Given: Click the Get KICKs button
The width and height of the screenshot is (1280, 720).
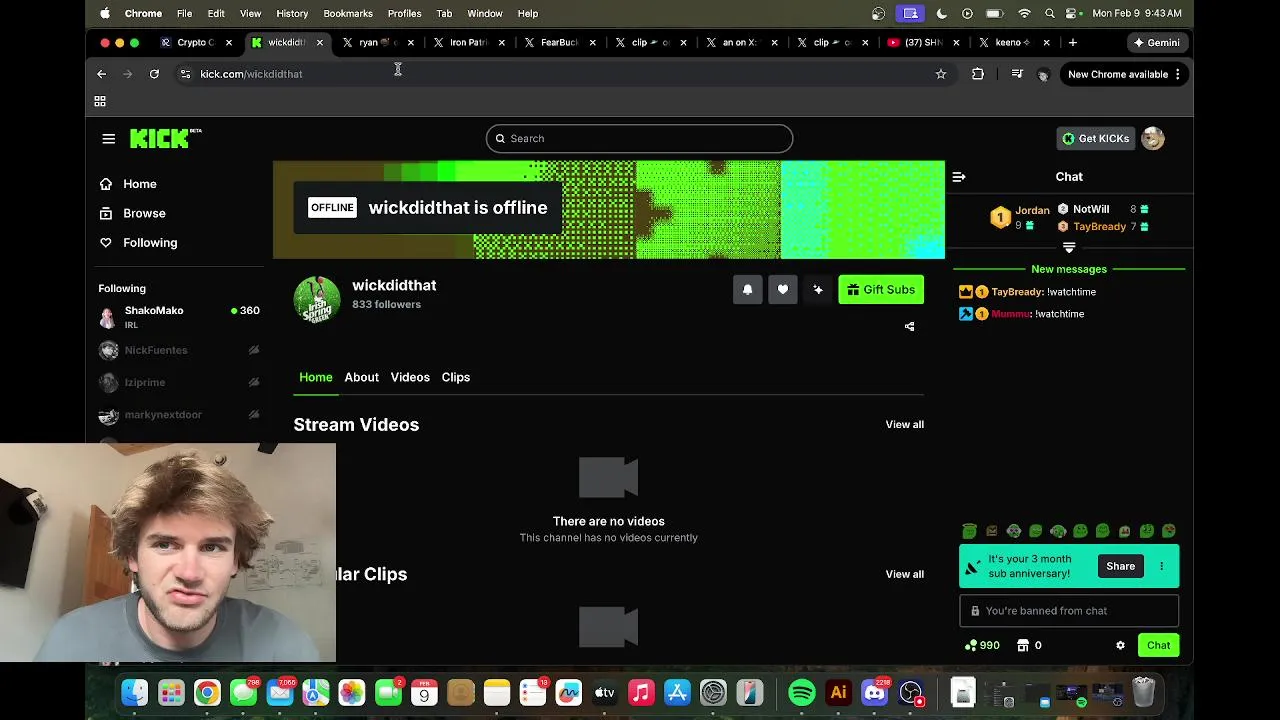Looking at the screenshot, I should pyautogui.click(x=1095, y=139).
